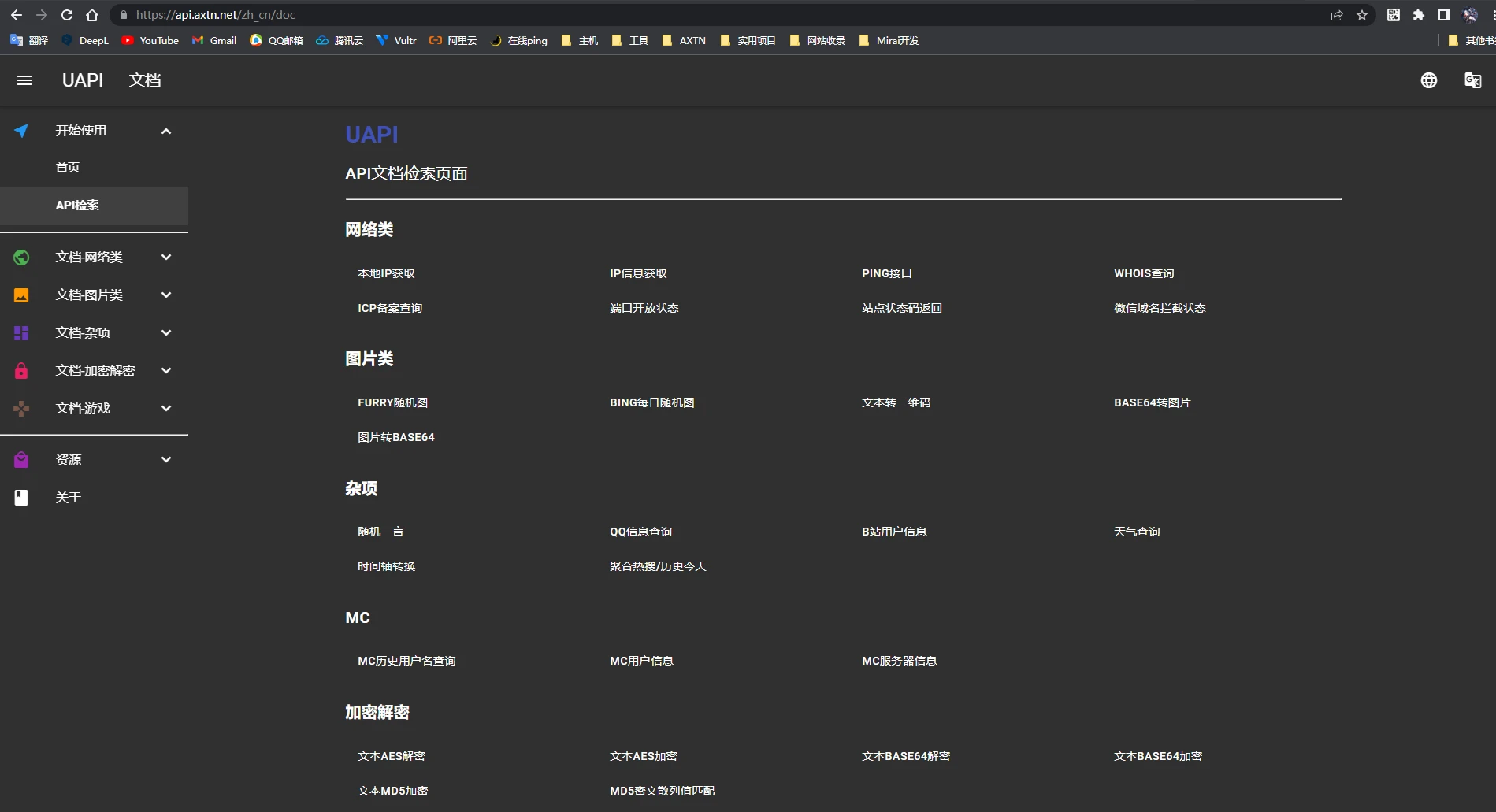Toggle browser side panel icon
Screen dimensions: 1496x812
pyautogui.click(x=1444, y=15)
